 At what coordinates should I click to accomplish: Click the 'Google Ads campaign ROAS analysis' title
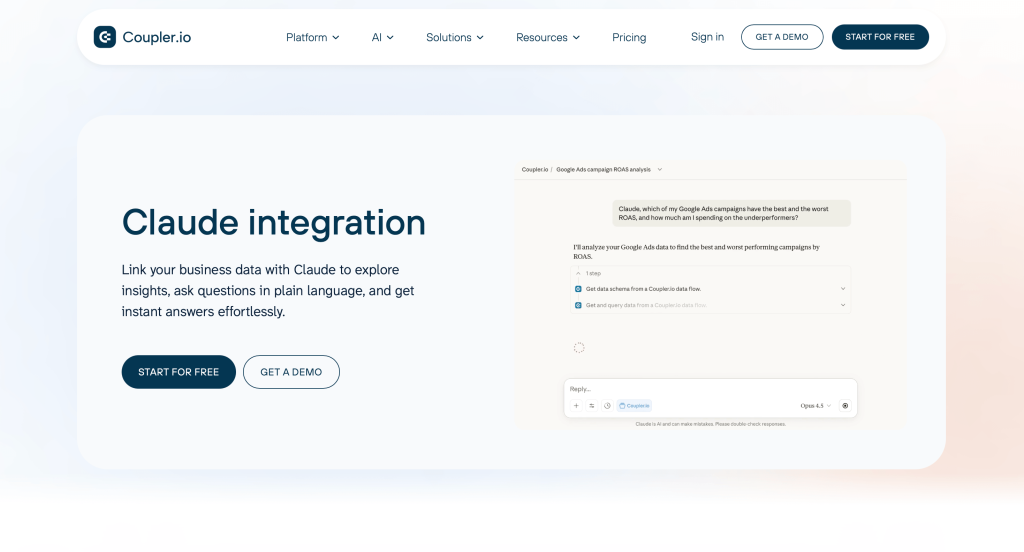603,169
